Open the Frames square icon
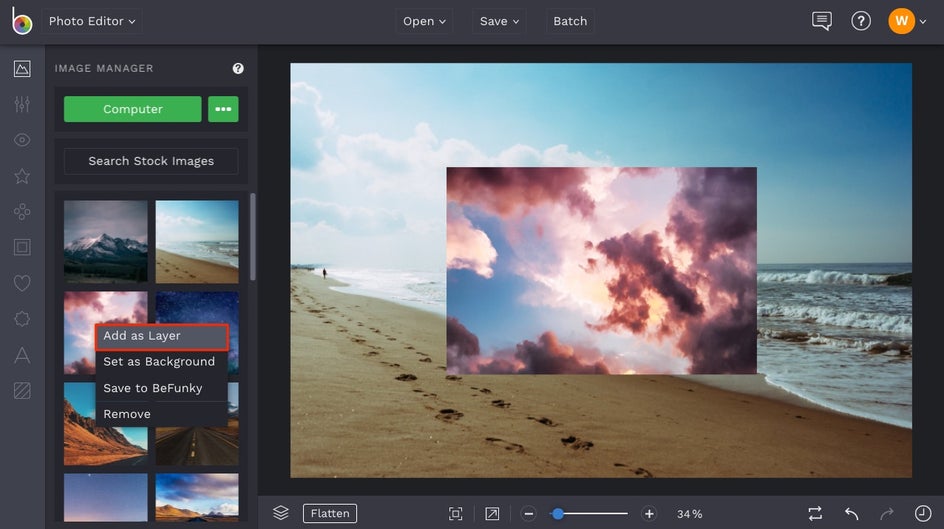 point(22,247)
